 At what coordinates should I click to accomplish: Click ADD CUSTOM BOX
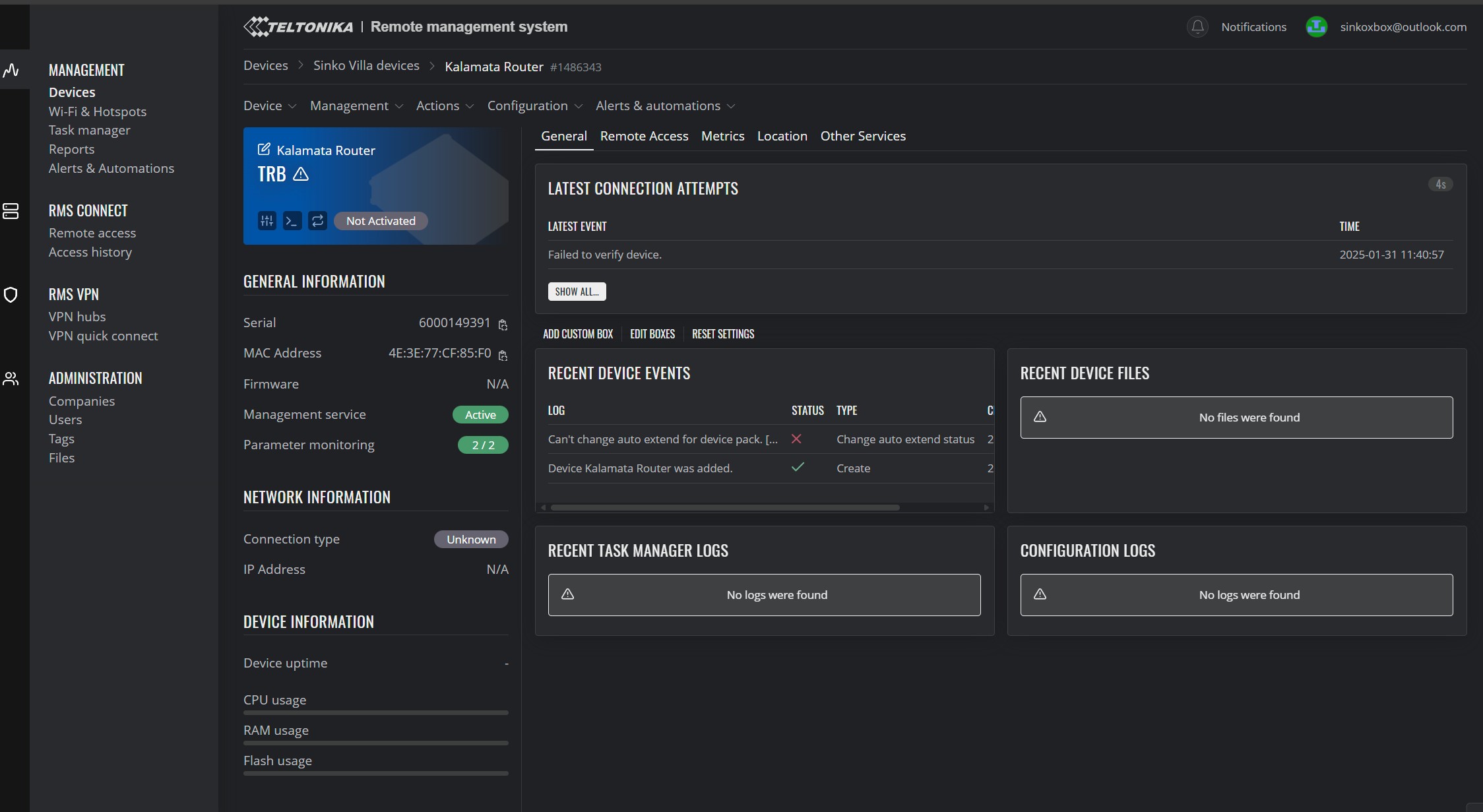(578, 334)
